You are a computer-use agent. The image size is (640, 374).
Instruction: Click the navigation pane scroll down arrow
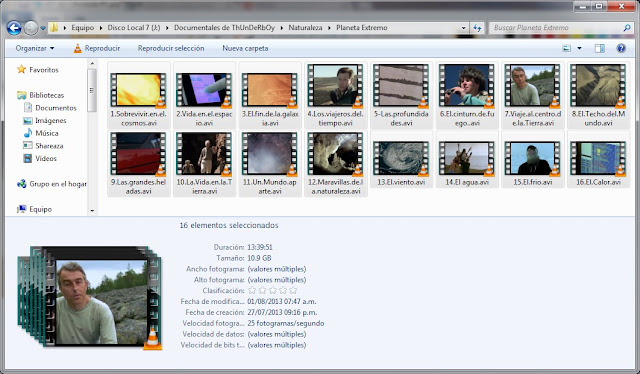(92, 211)
